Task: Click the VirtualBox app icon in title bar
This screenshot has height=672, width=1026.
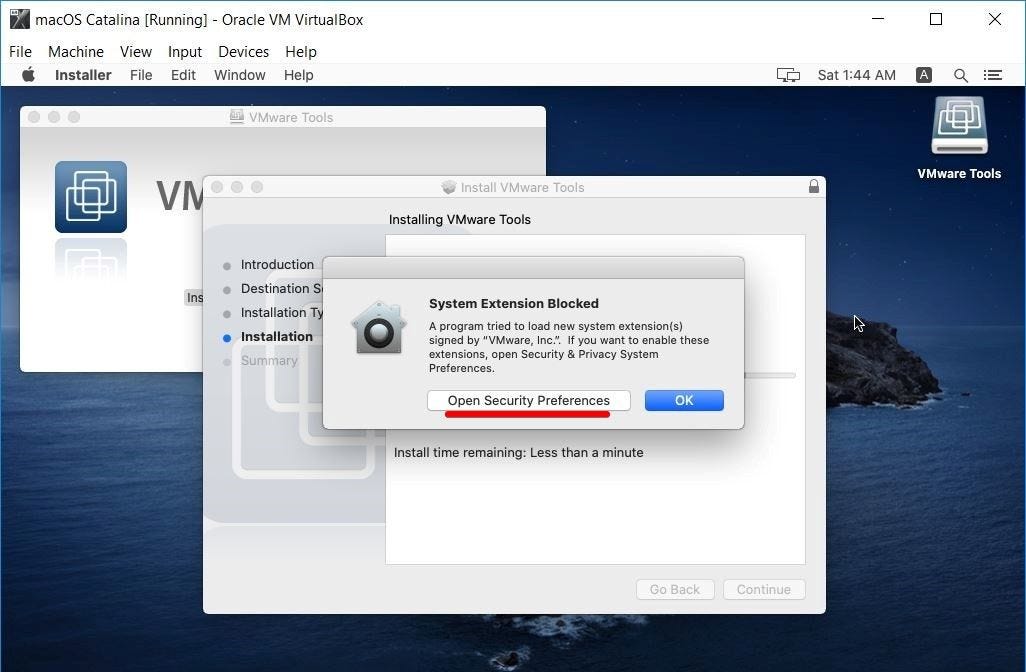Action: [20, 20]
